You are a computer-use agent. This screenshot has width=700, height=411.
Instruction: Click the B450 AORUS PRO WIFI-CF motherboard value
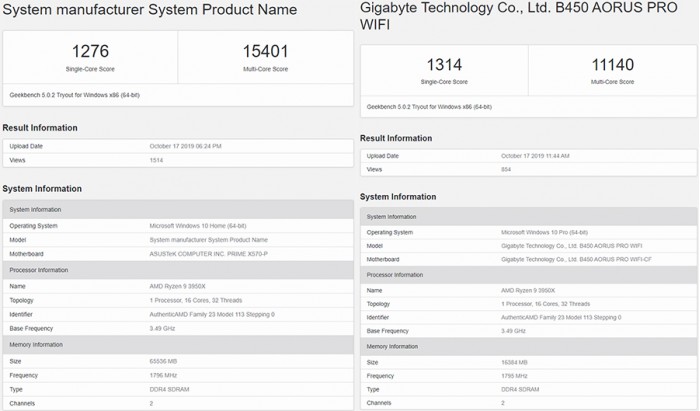pyautogui.click(x=566, y=260)
